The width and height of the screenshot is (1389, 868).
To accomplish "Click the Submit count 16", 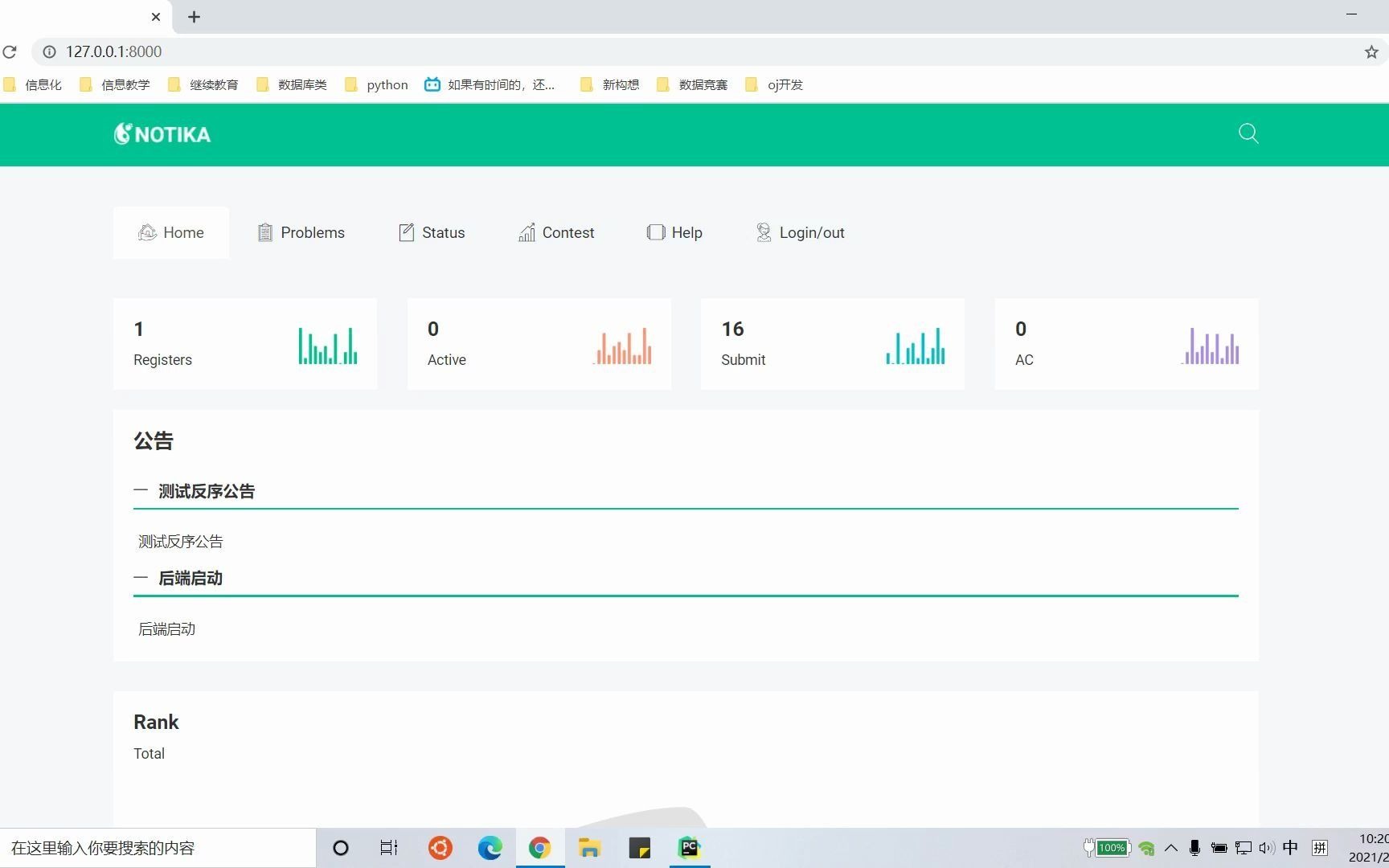I will coord(732,330).
